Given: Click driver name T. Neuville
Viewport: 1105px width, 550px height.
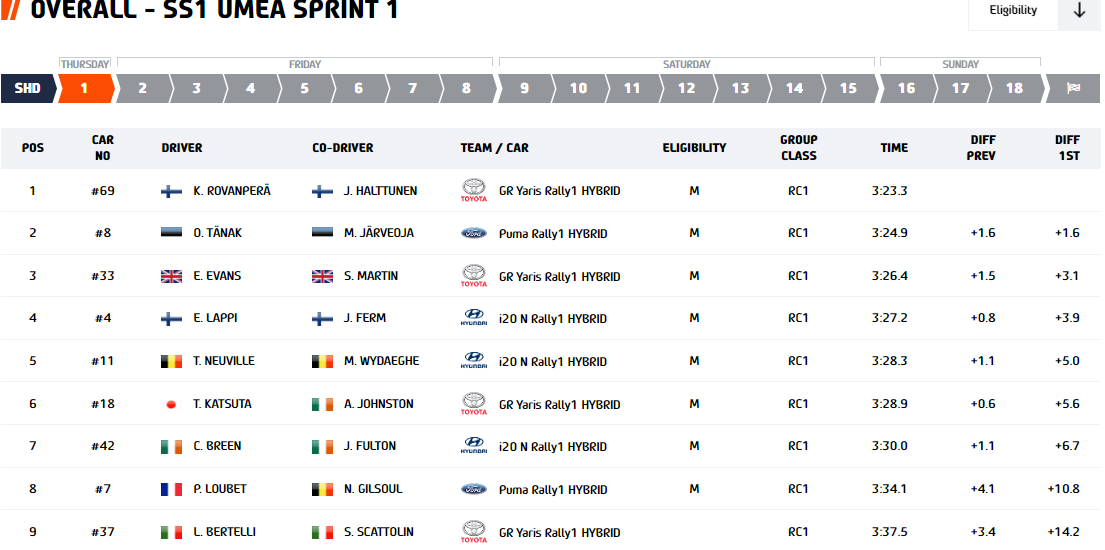Looking at the screenshot, I should (224, 360).
